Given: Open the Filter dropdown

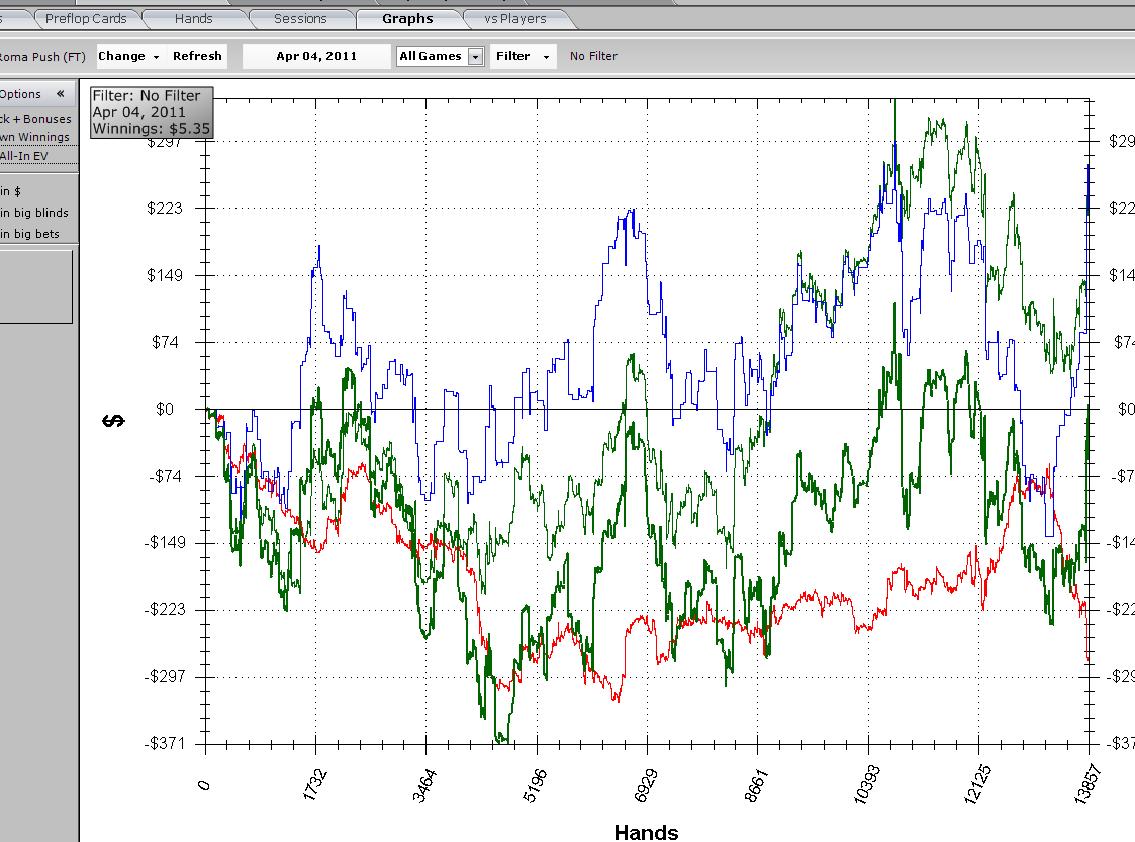Looking at the screenshot, I should tap(522, 56).
